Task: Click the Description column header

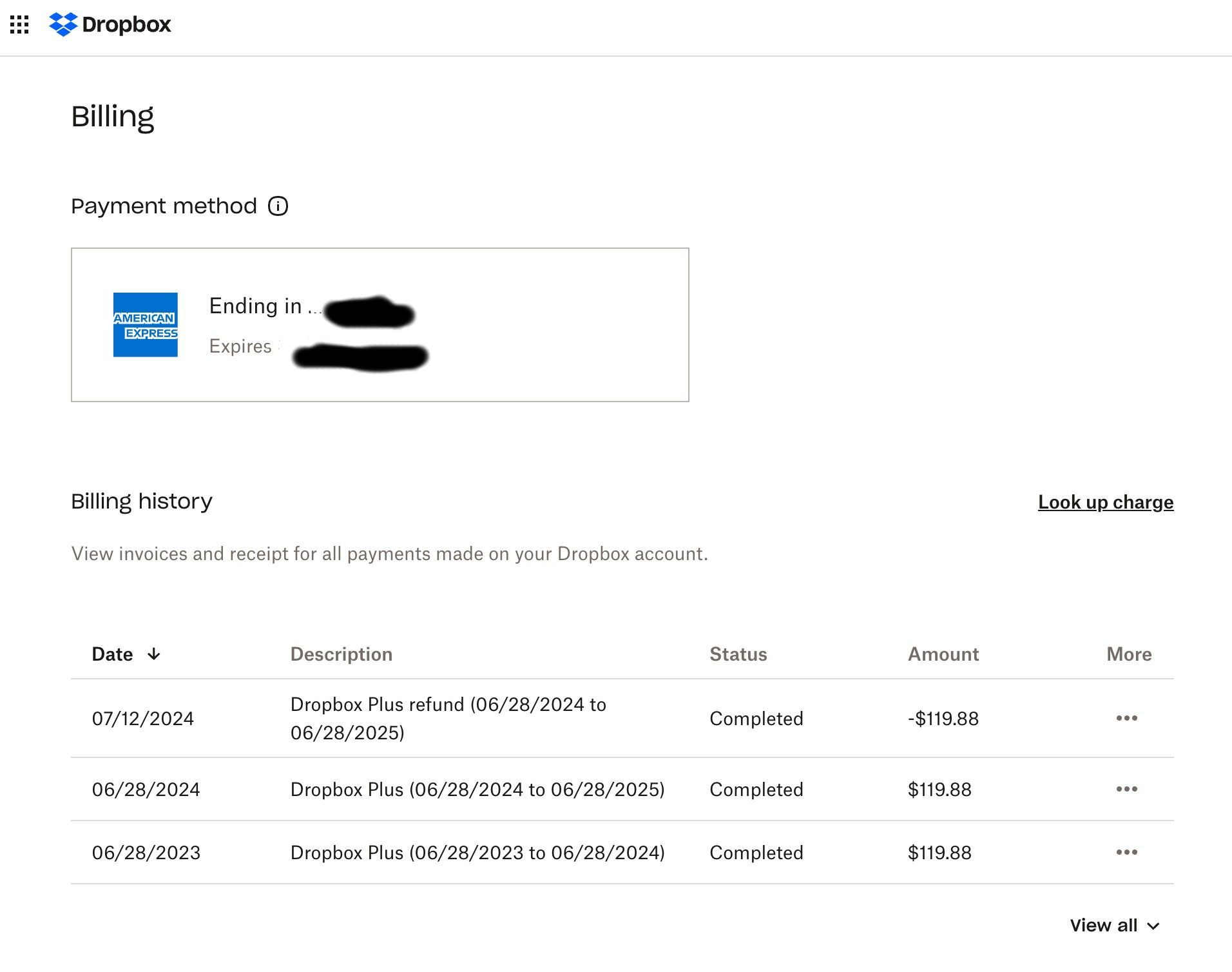Action: (342, 654)
